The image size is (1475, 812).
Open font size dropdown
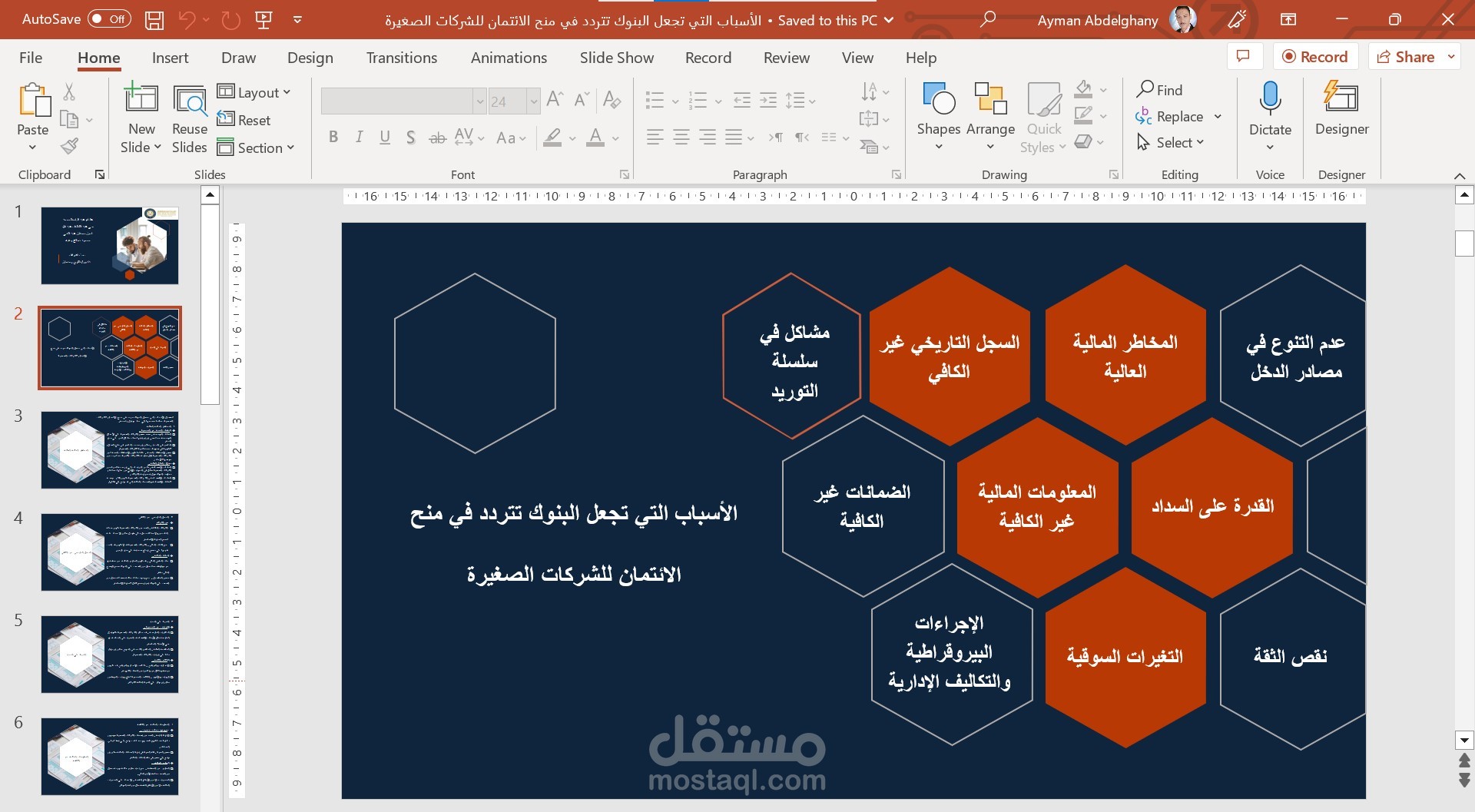point(533,101)
